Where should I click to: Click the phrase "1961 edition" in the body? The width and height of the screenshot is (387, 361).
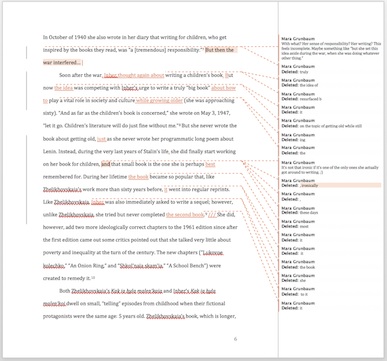(x=198, y=227)
